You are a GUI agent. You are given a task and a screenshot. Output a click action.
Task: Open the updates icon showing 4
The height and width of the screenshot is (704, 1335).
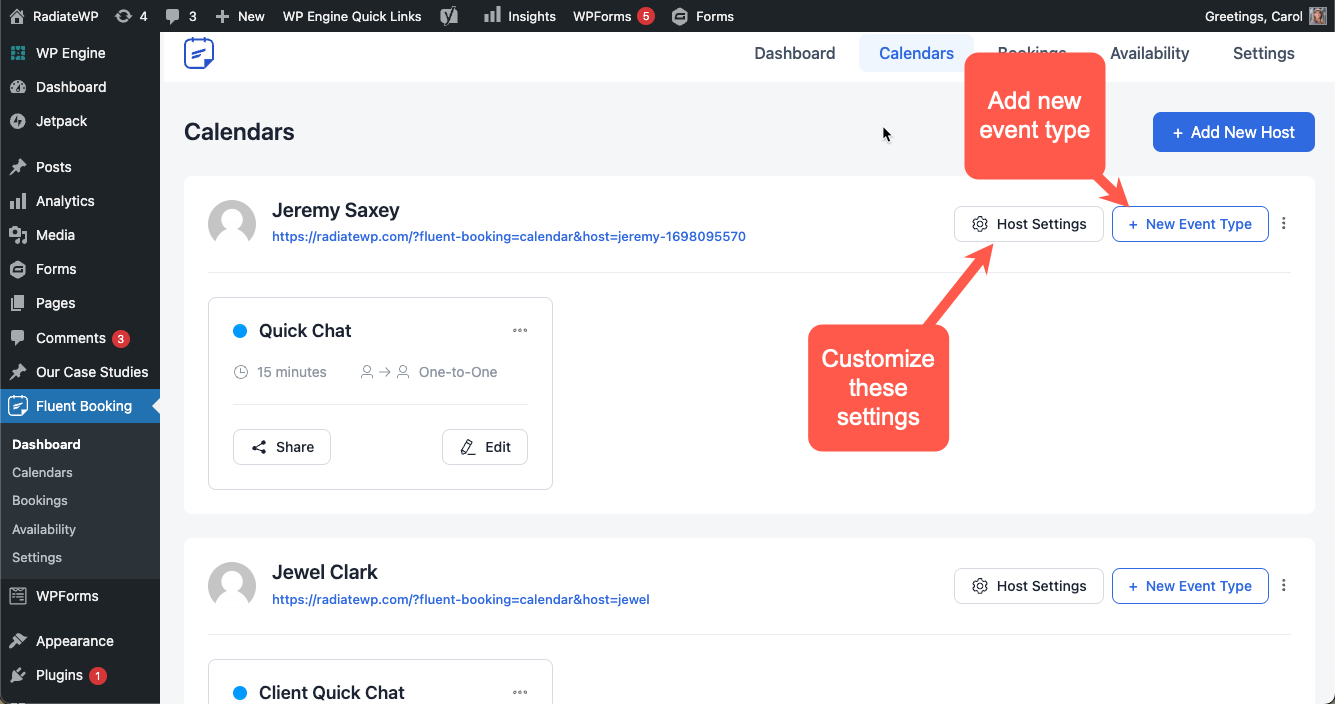123,16
